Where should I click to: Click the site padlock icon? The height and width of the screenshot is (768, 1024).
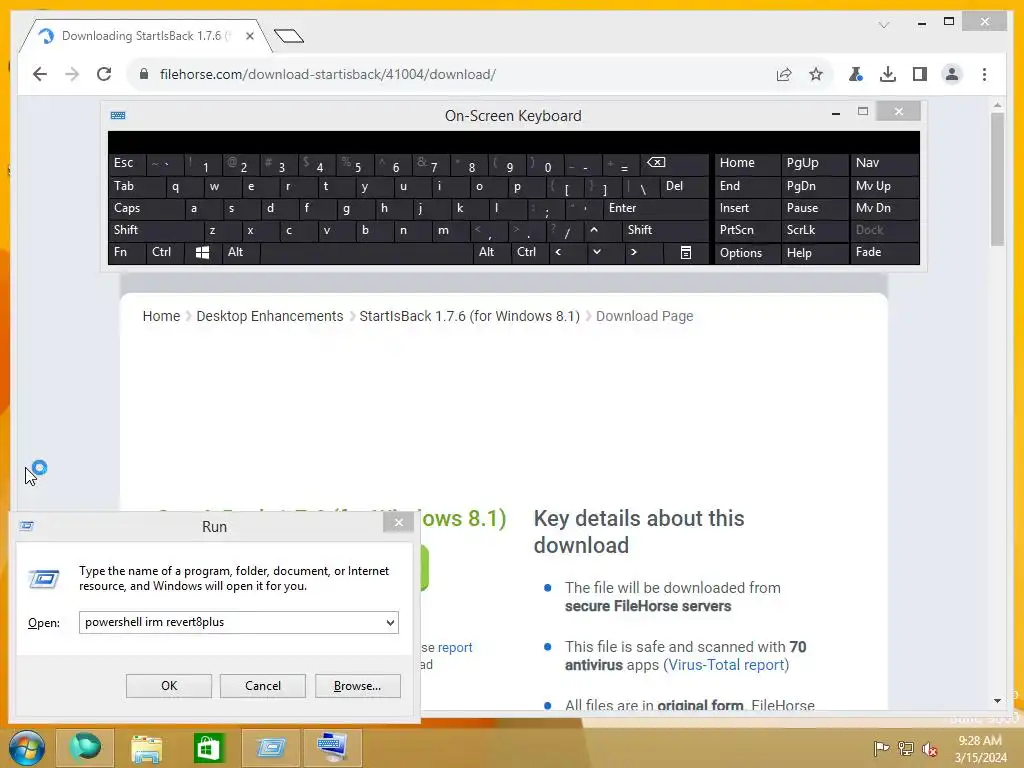click(144, 74)
